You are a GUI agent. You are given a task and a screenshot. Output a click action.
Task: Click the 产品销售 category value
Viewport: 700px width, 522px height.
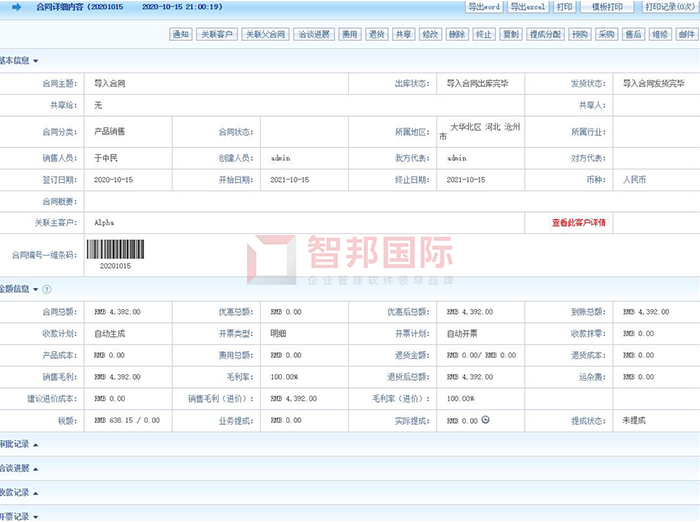coord(110,132)
